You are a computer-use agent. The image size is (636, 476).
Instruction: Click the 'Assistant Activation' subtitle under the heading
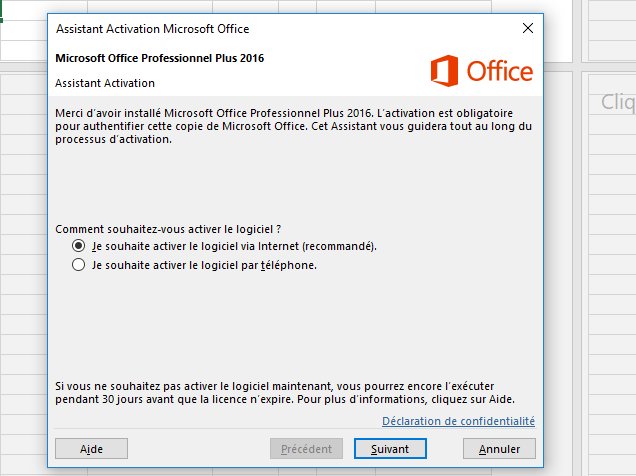(105, 83)
